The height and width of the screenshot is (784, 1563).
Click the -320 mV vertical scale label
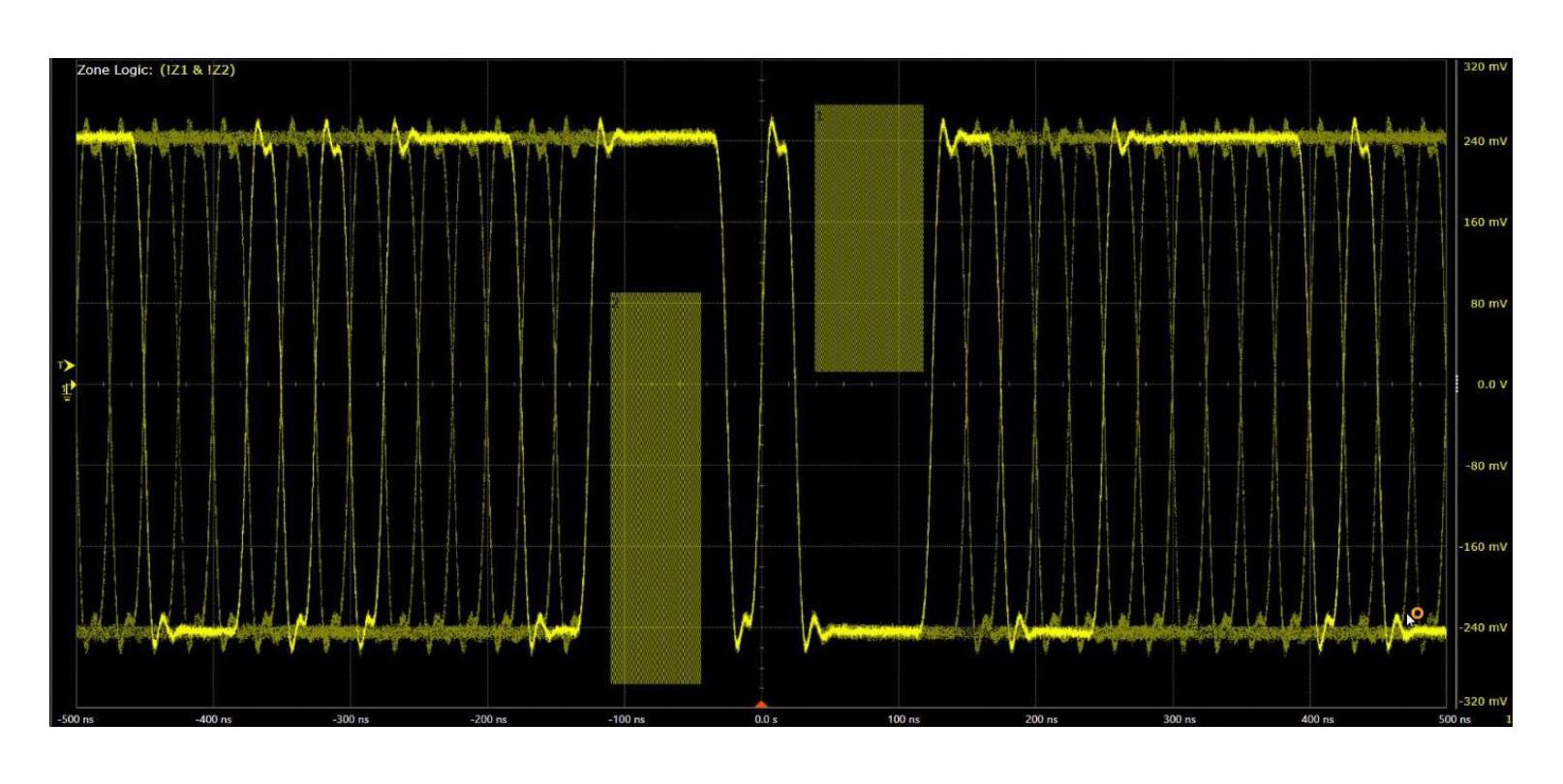(x=1484, y=701)
